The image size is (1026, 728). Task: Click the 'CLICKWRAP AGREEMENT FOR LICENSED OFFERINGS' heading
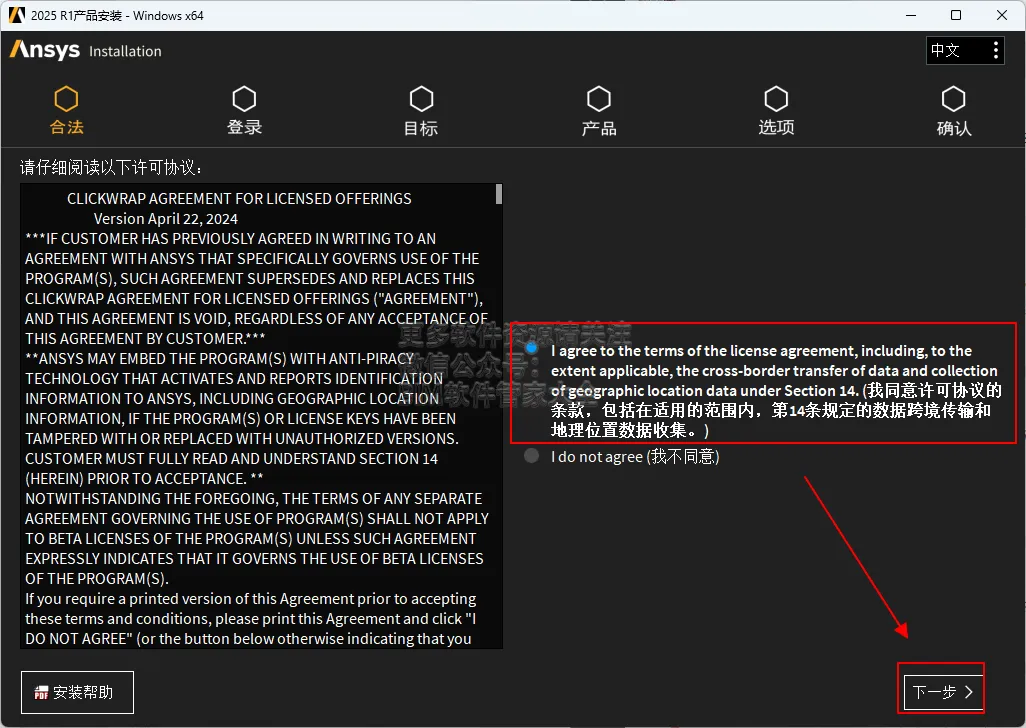click(x=239, y=199)
